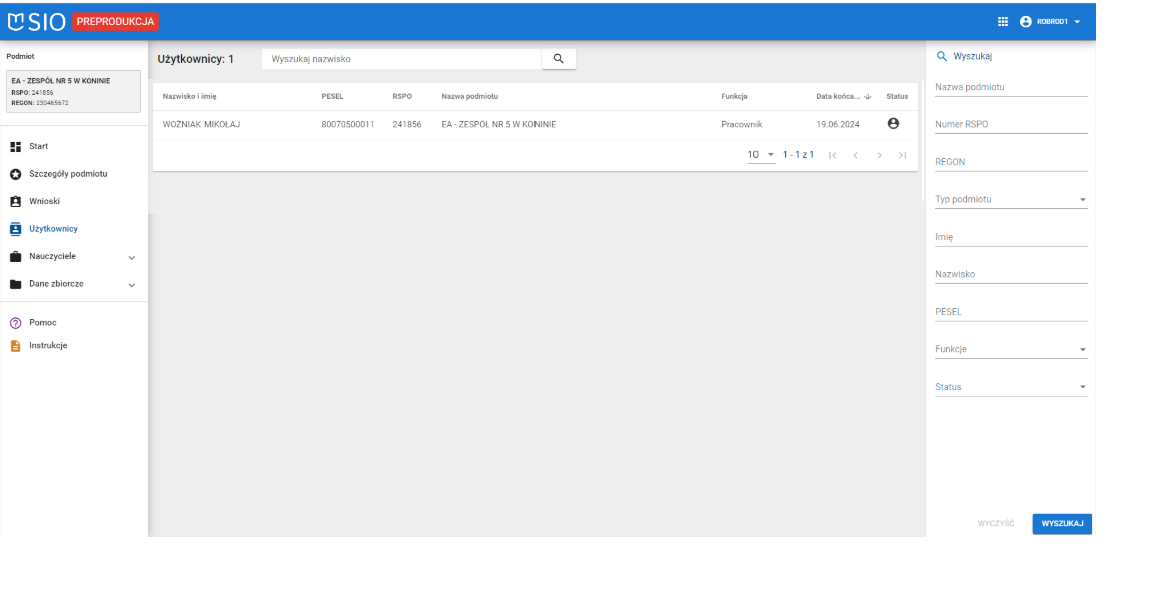Click the Pomoc help question icon
Screen dimensions: 1151x602
point(15,323)
